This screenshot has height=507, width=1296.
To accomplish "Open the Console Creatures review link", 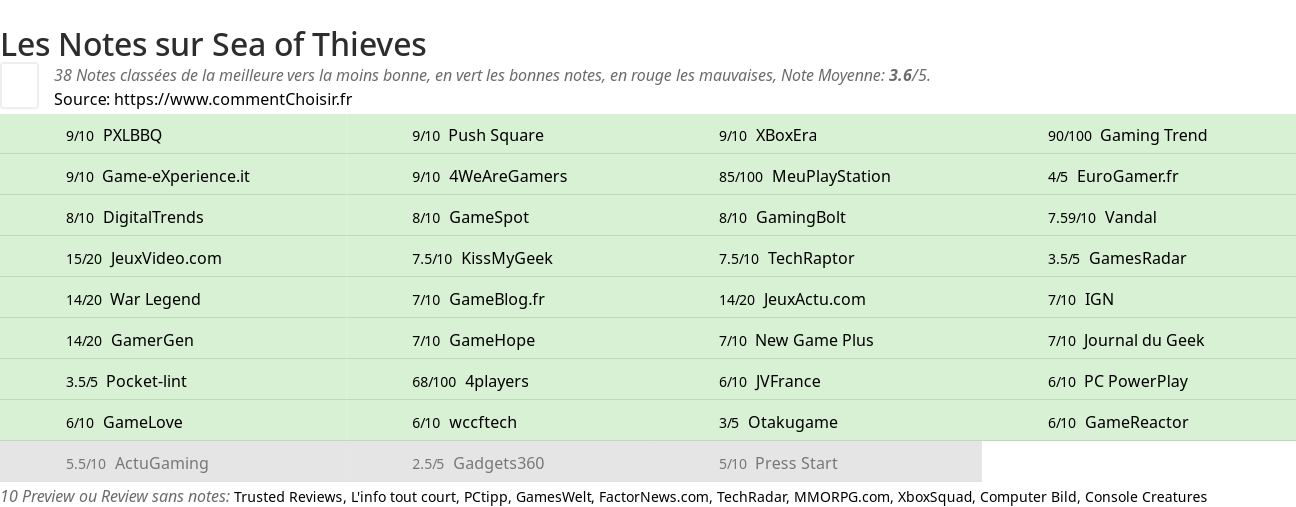I will [1146, 497].
